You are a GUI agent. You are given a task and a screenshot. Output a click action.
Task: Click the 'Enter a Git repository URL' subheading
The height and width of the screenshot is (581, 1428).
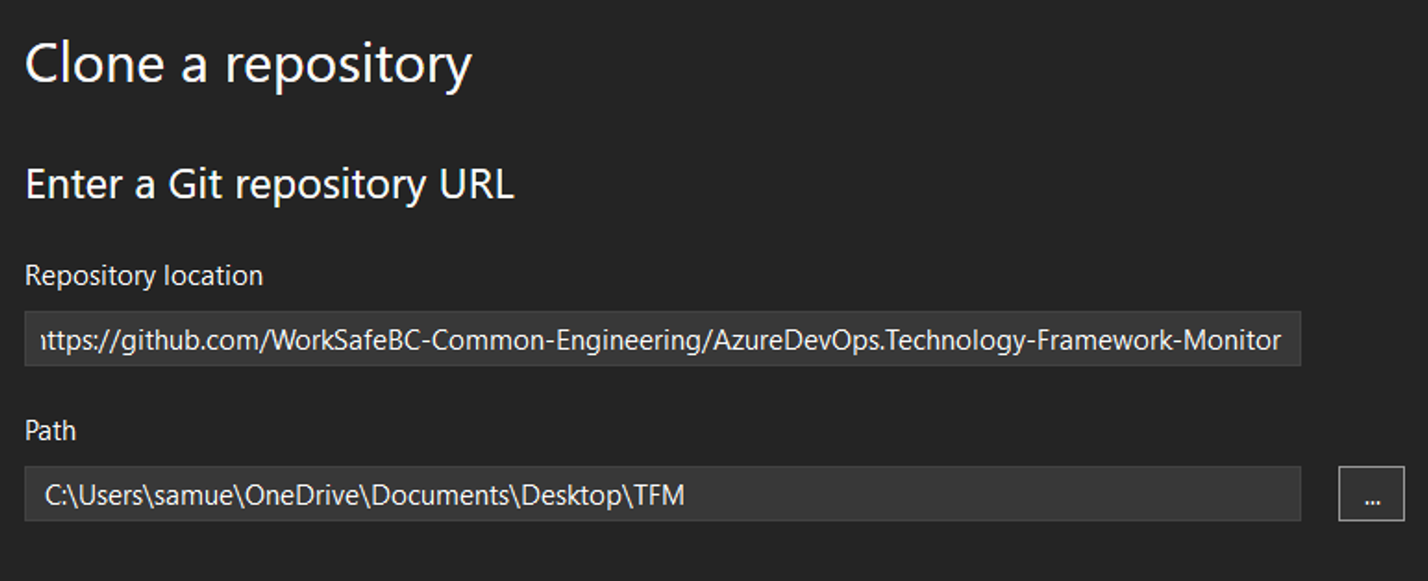click(x=271, y=184)
